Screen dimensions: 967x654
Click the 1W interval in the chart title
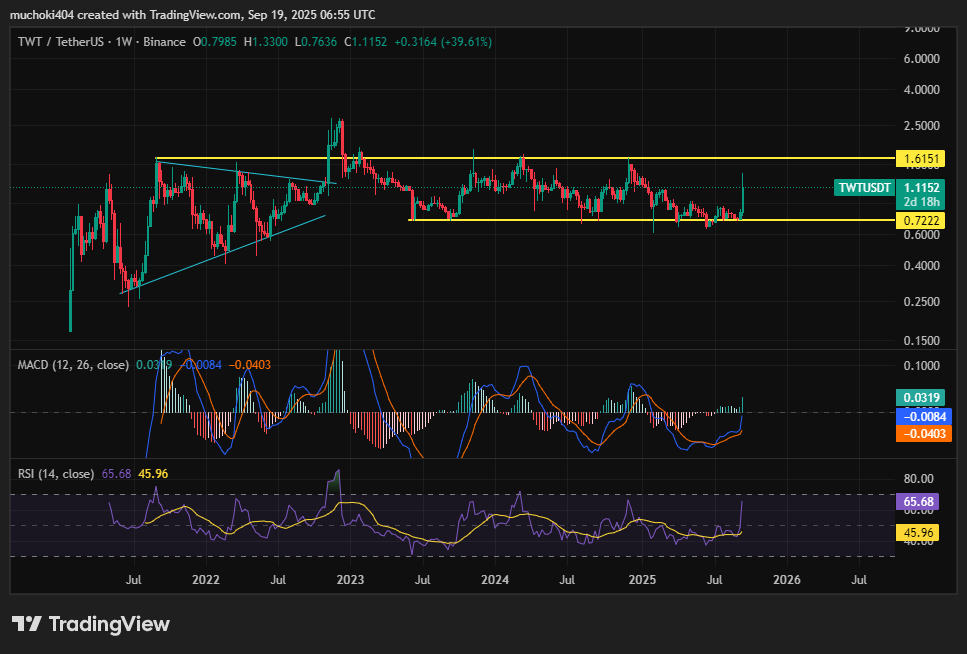click(124, 42)
